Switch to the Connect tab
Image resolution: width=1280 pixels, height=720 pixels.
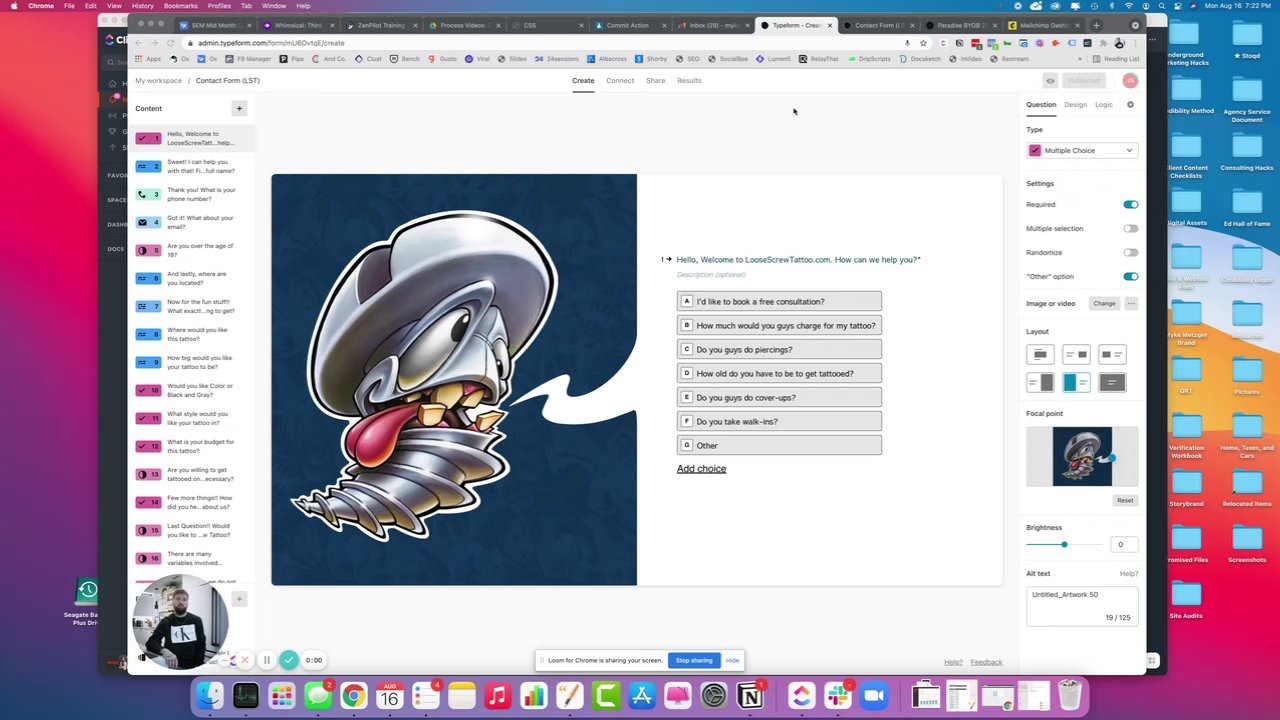point(620,80)
